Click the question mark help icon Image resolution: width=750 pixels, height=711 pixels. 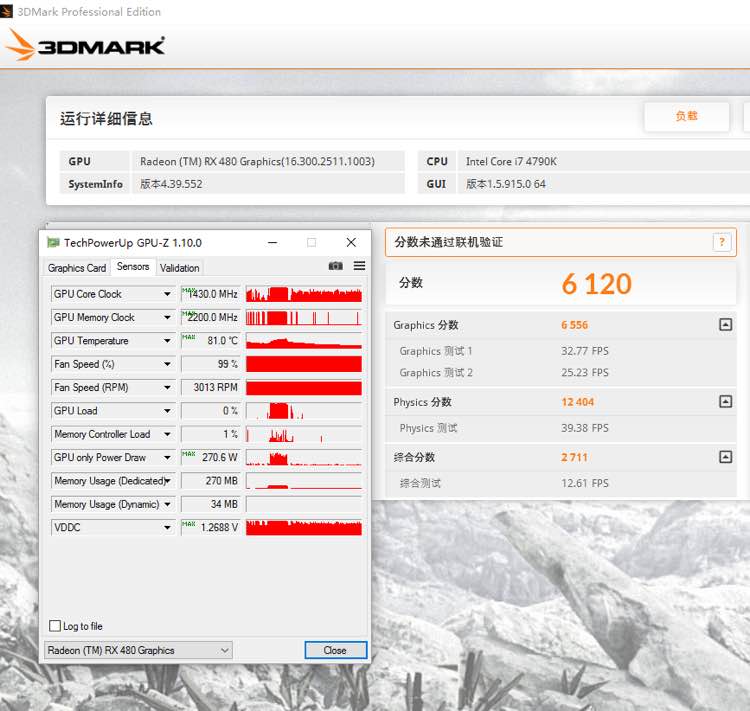click(722, 242)
